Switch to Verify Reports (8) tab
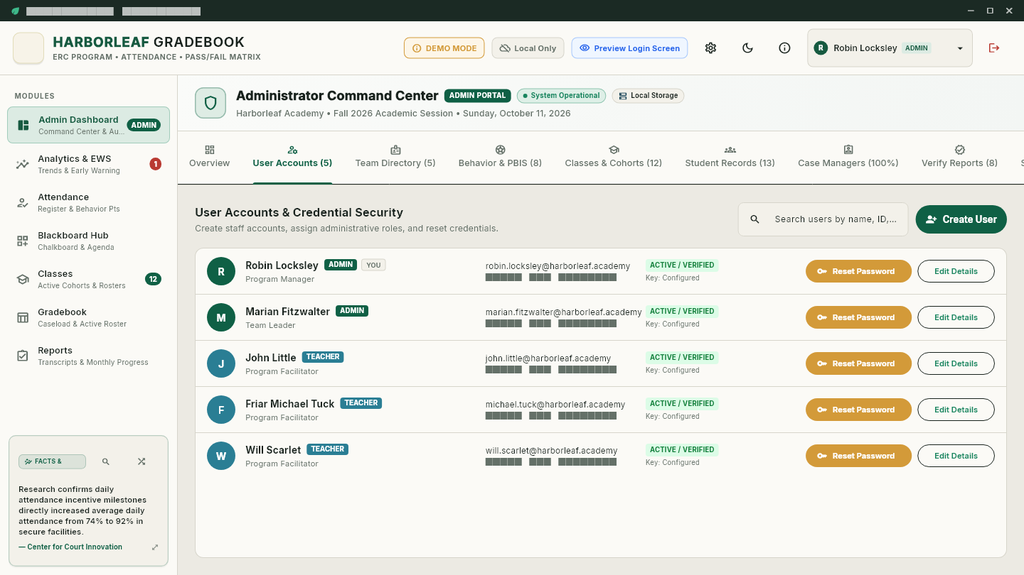The width and height of the screenshot is (1024, 575). [959, 157]
